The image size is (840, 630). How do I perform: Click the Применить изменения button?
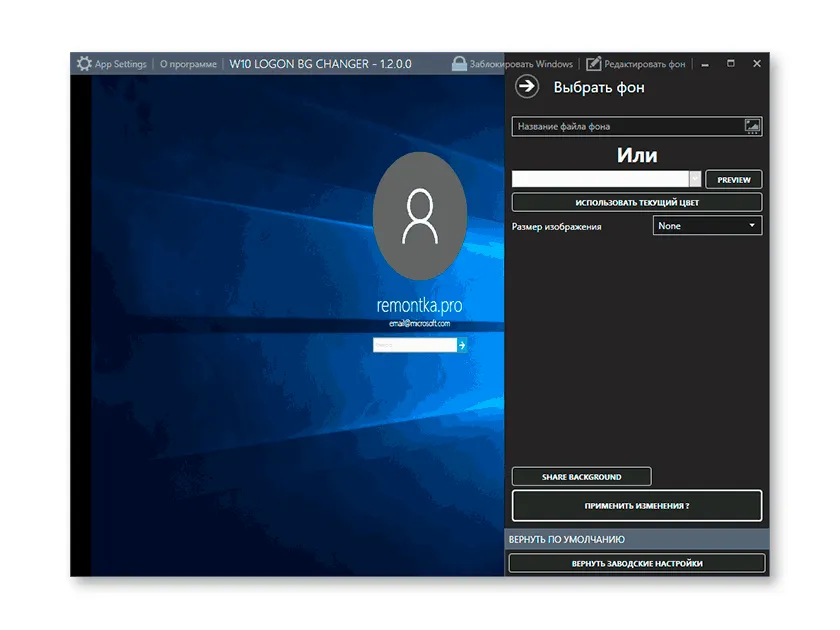tap(637, 506)
